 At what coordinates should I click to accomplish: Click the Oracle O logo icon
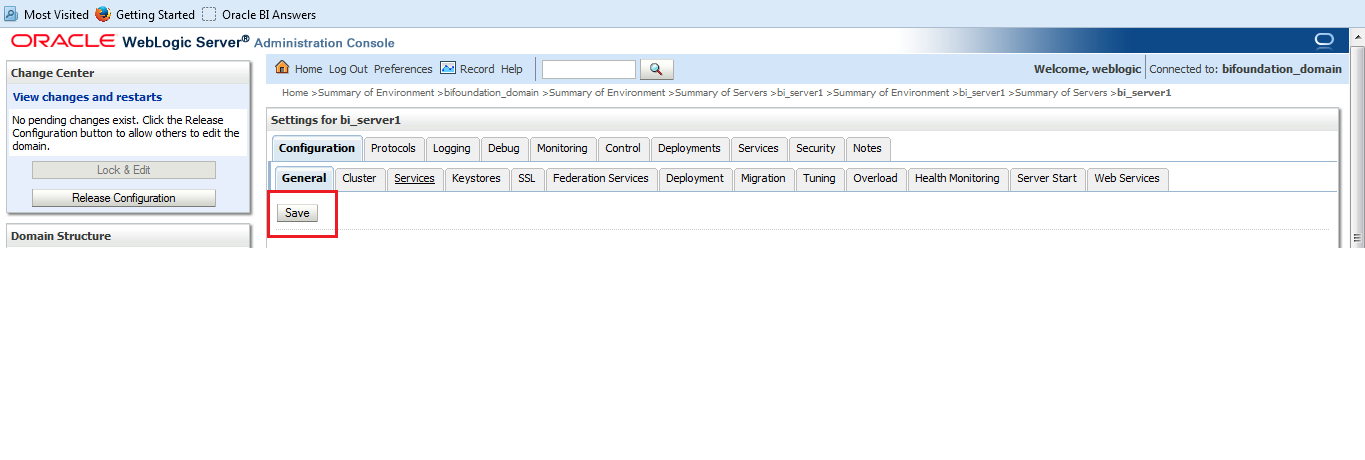[x=1325, y=41]
